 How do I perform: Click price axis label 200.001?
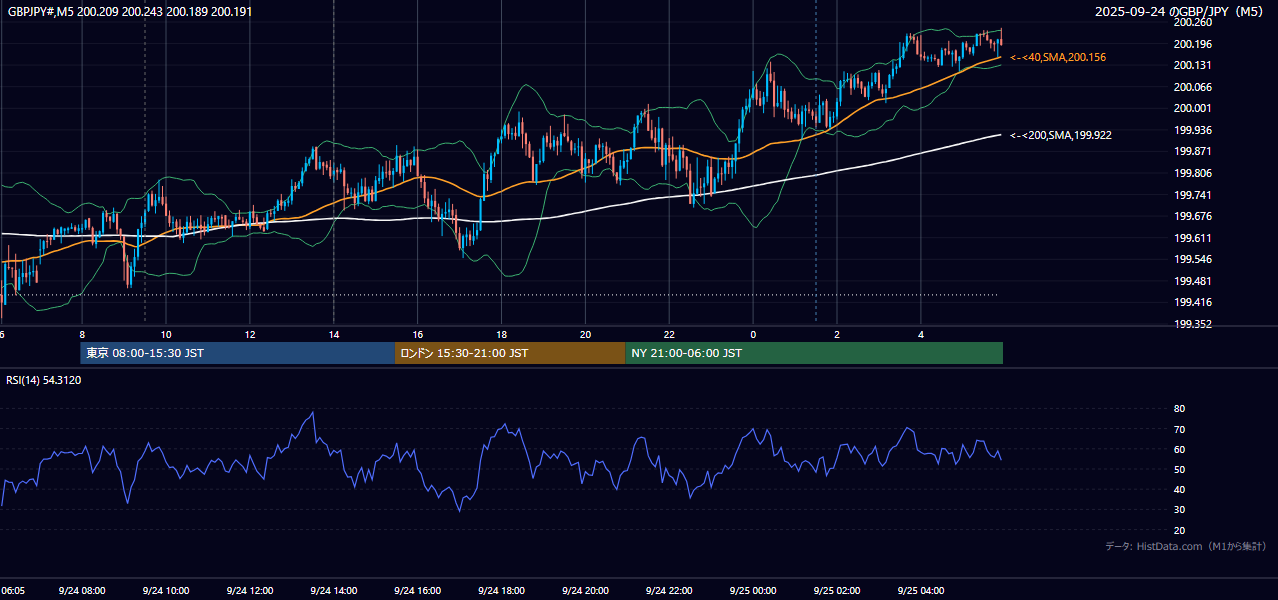tap(1192, 108)
